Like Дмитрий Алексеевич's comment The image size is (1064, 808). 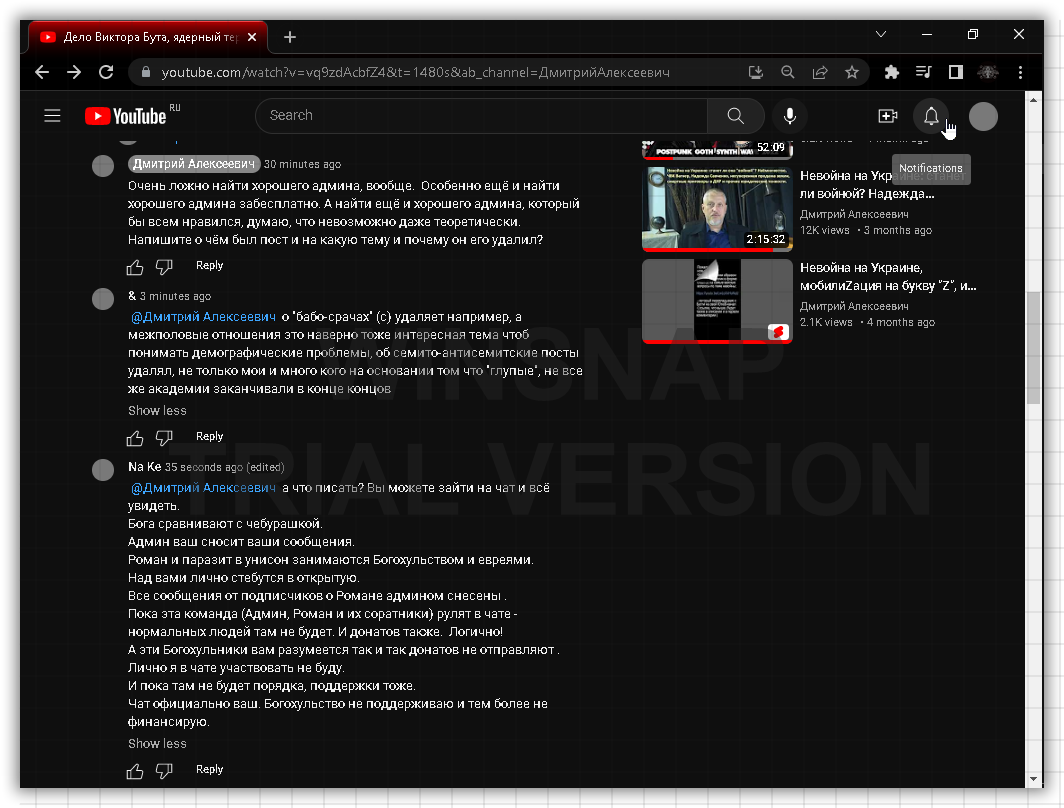135,267
